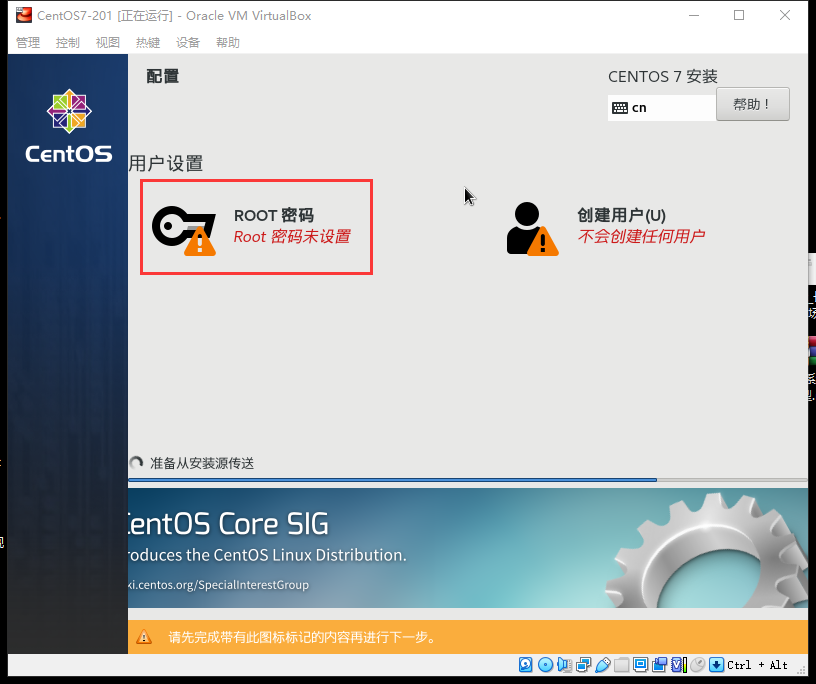Click the ROOT 密码 label

click(274, 215)
